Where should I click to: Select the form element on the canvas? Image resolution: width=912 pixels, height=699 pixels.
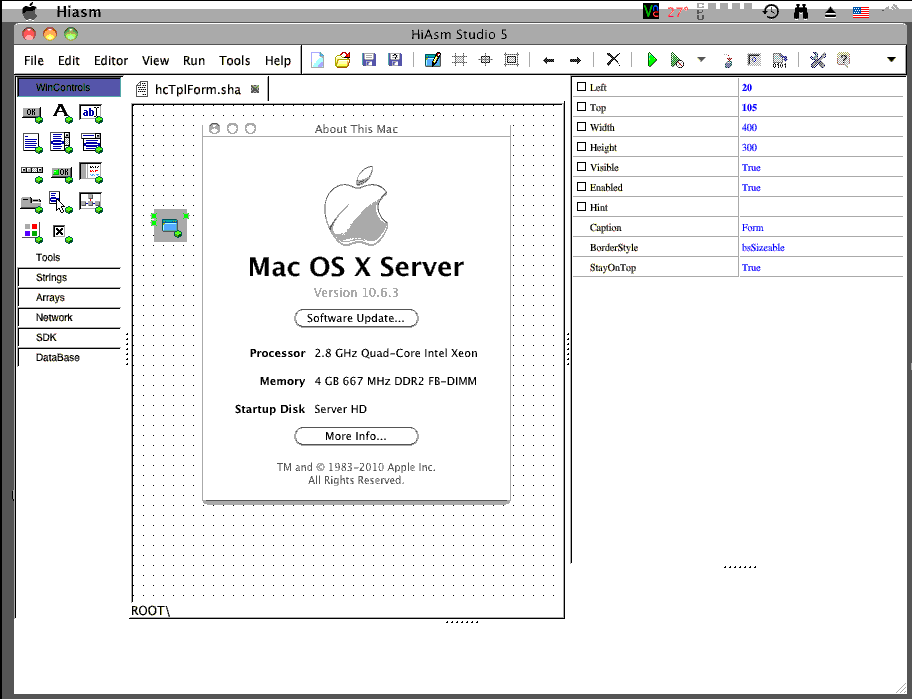[169, 227]
